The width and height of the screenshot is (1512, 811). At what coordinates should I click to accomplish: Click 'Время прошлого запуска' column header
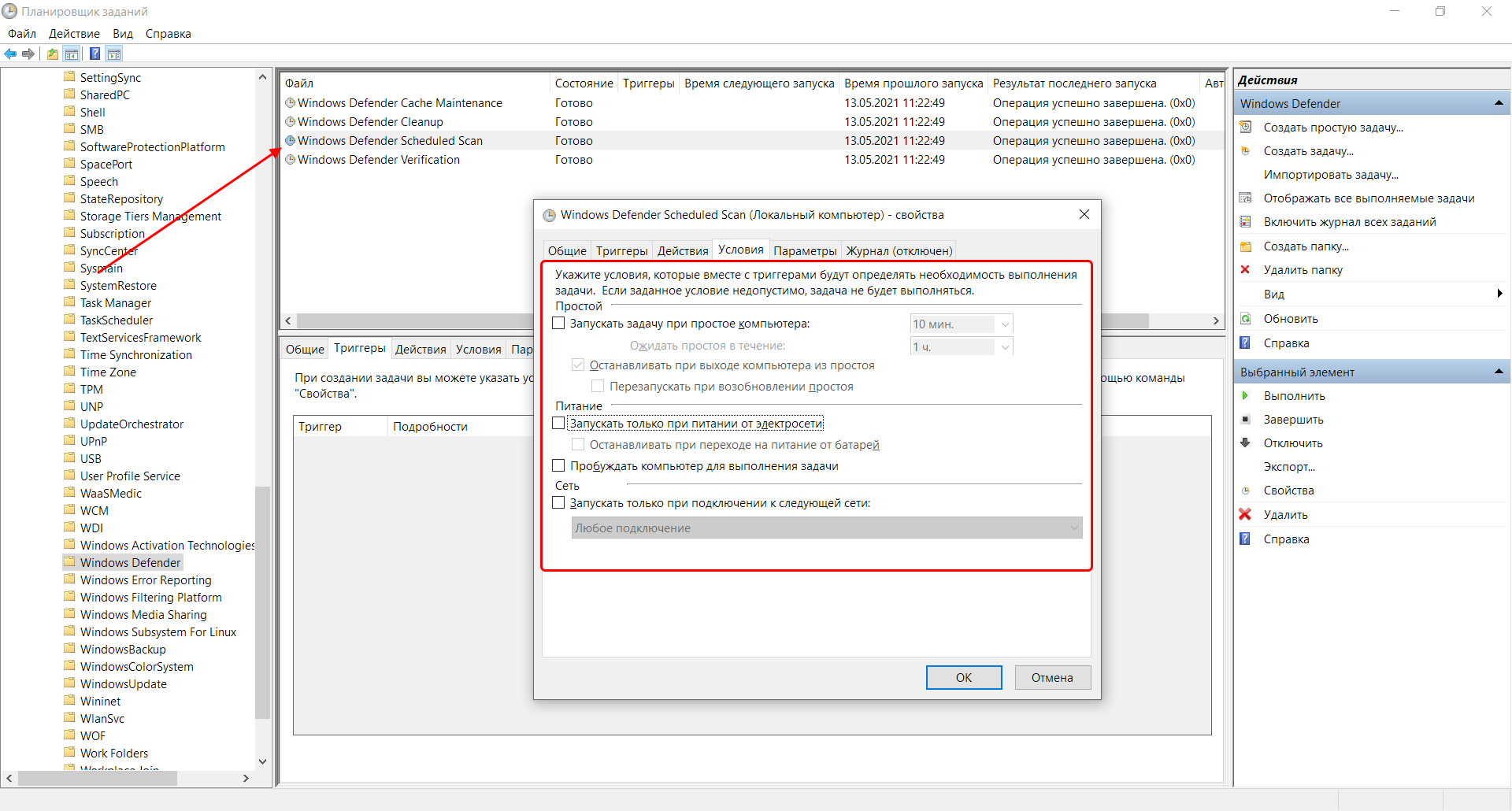tap(913, 83)
